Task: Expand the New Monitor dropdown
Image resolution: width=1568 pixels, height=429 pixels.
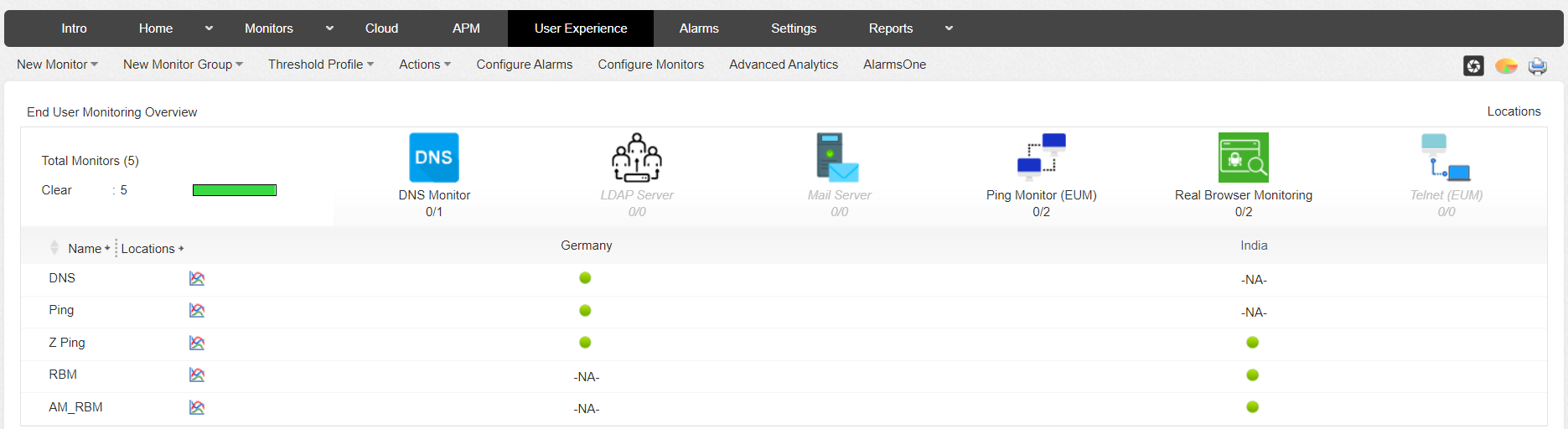Action: pos(57,65)
